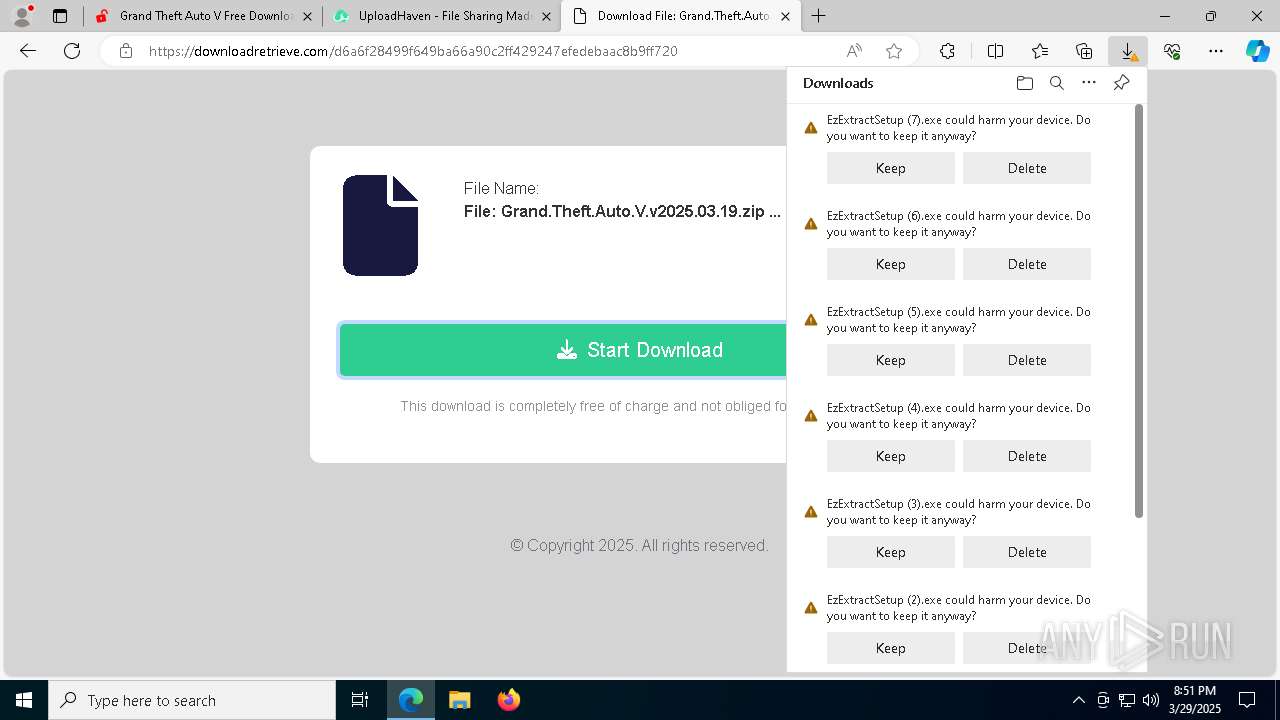Keep EzExtractSetup (7).exe
This screenshot has height=720, width=1280.
[x=891, y=168]
